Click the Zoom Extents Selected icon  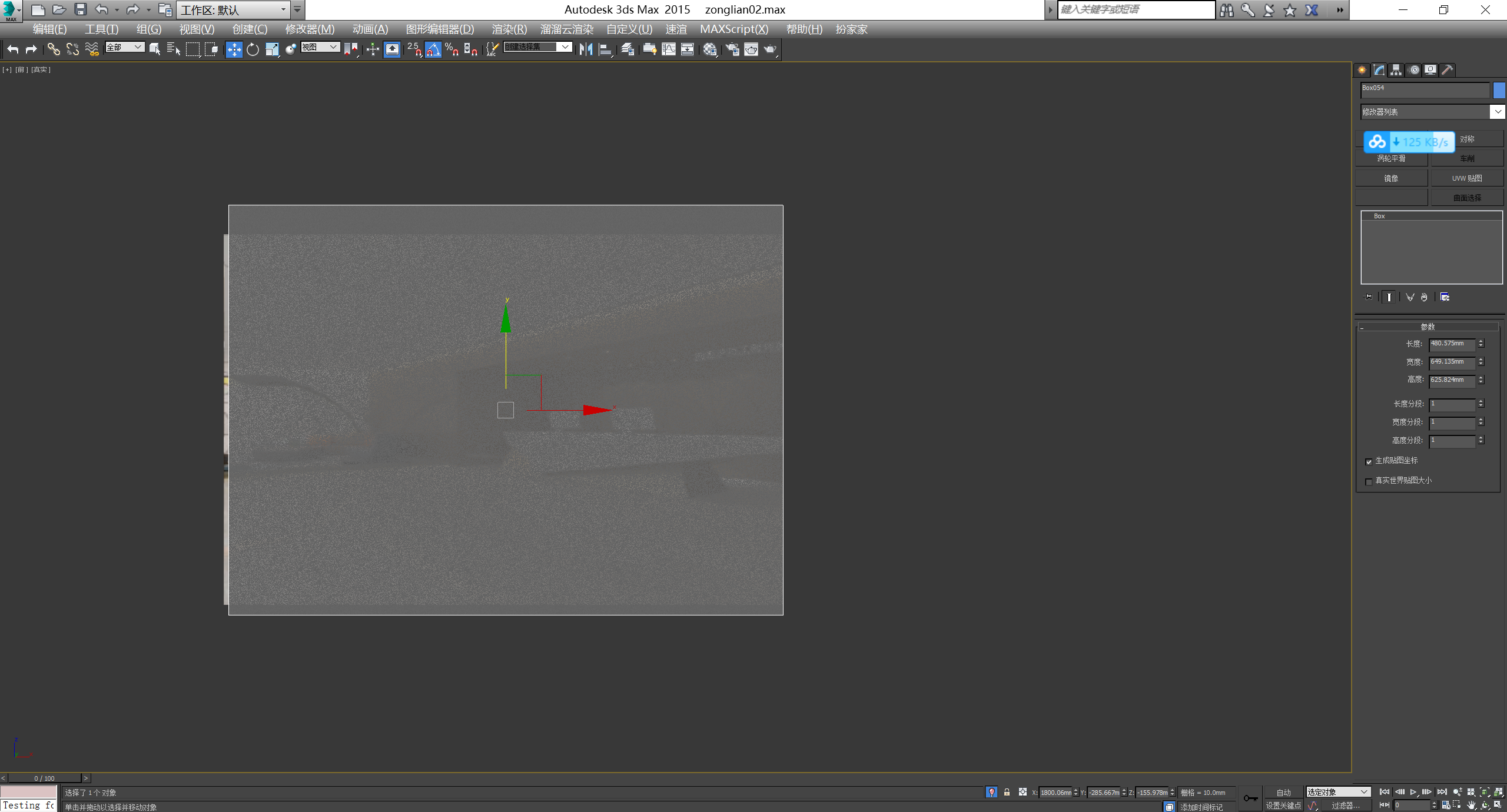[x=1485, y=792]
